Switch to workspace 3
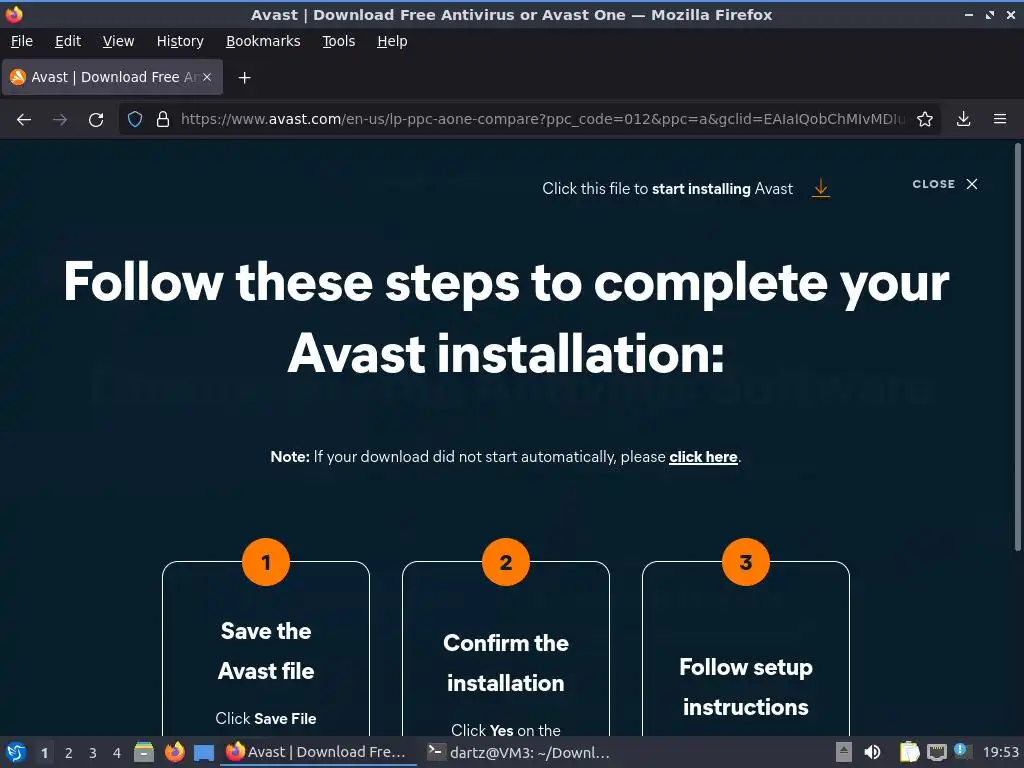 pyautogui.click(x=93, y=753)
